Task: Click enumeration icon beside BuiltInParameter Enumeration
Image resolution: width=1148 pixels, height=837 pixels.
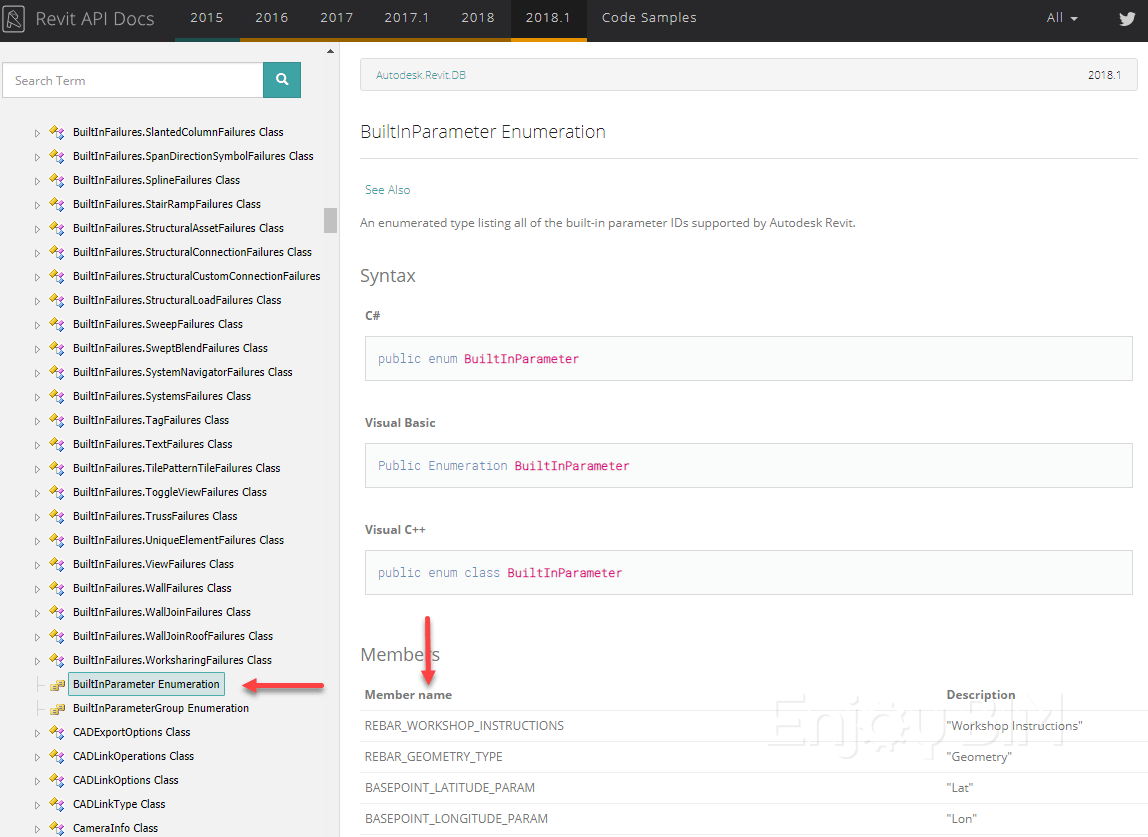Action: click(x=57, y=685)
